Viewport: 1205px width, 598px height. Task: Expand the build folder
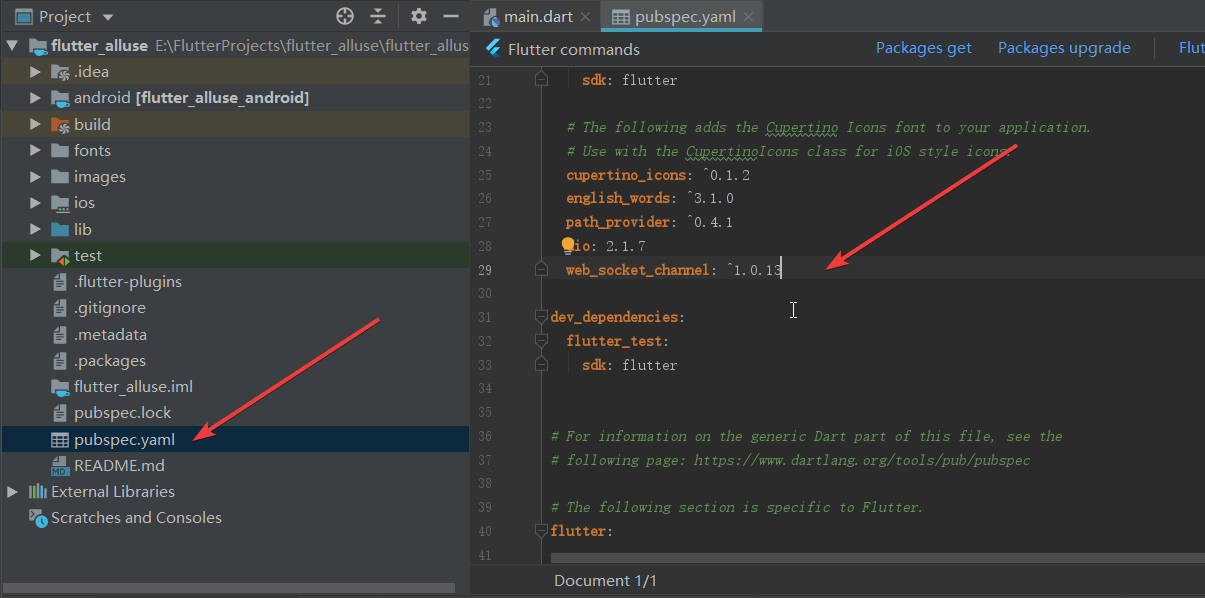point(35,124)
